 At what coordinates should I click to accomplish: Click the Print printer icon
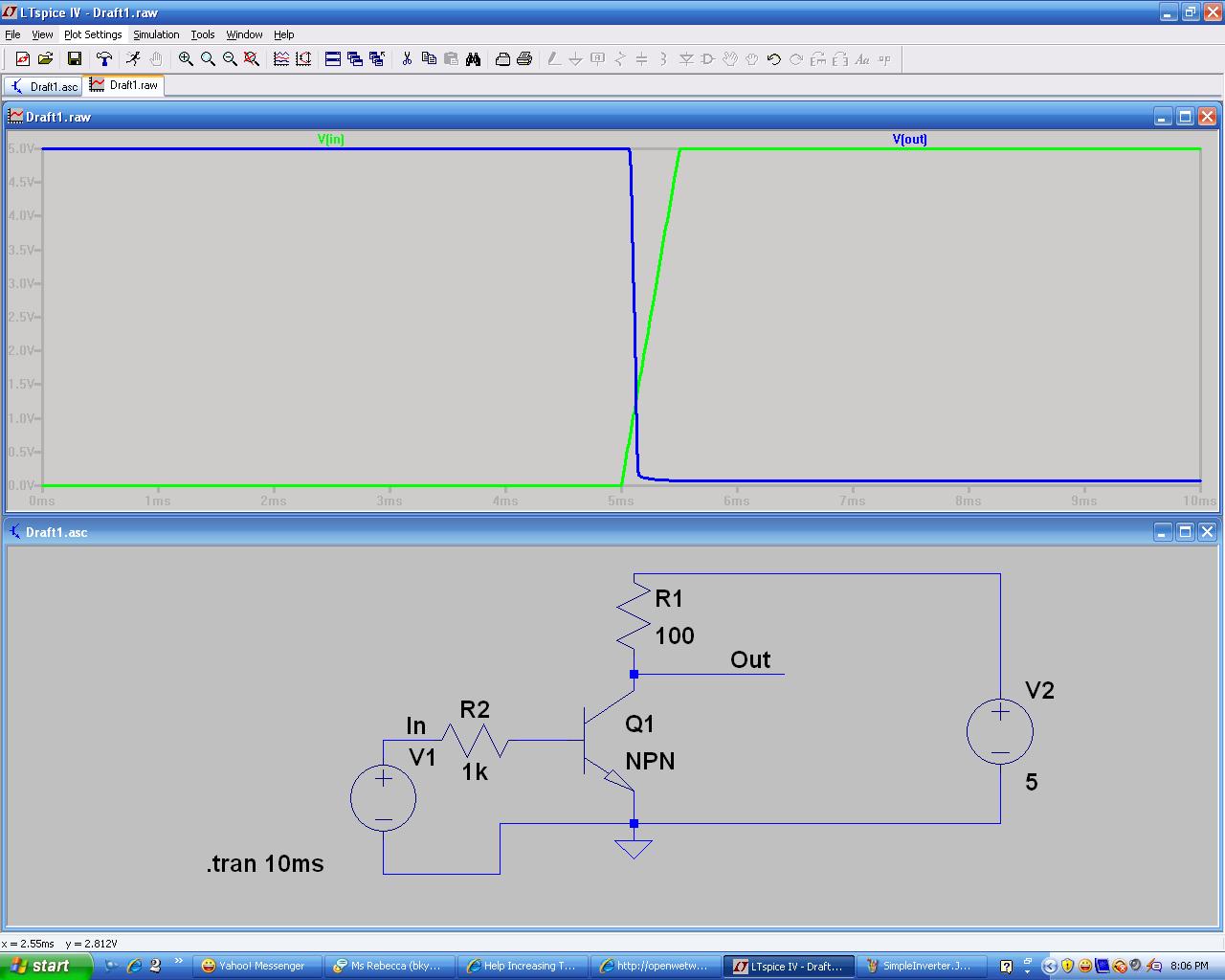[524, 59]
